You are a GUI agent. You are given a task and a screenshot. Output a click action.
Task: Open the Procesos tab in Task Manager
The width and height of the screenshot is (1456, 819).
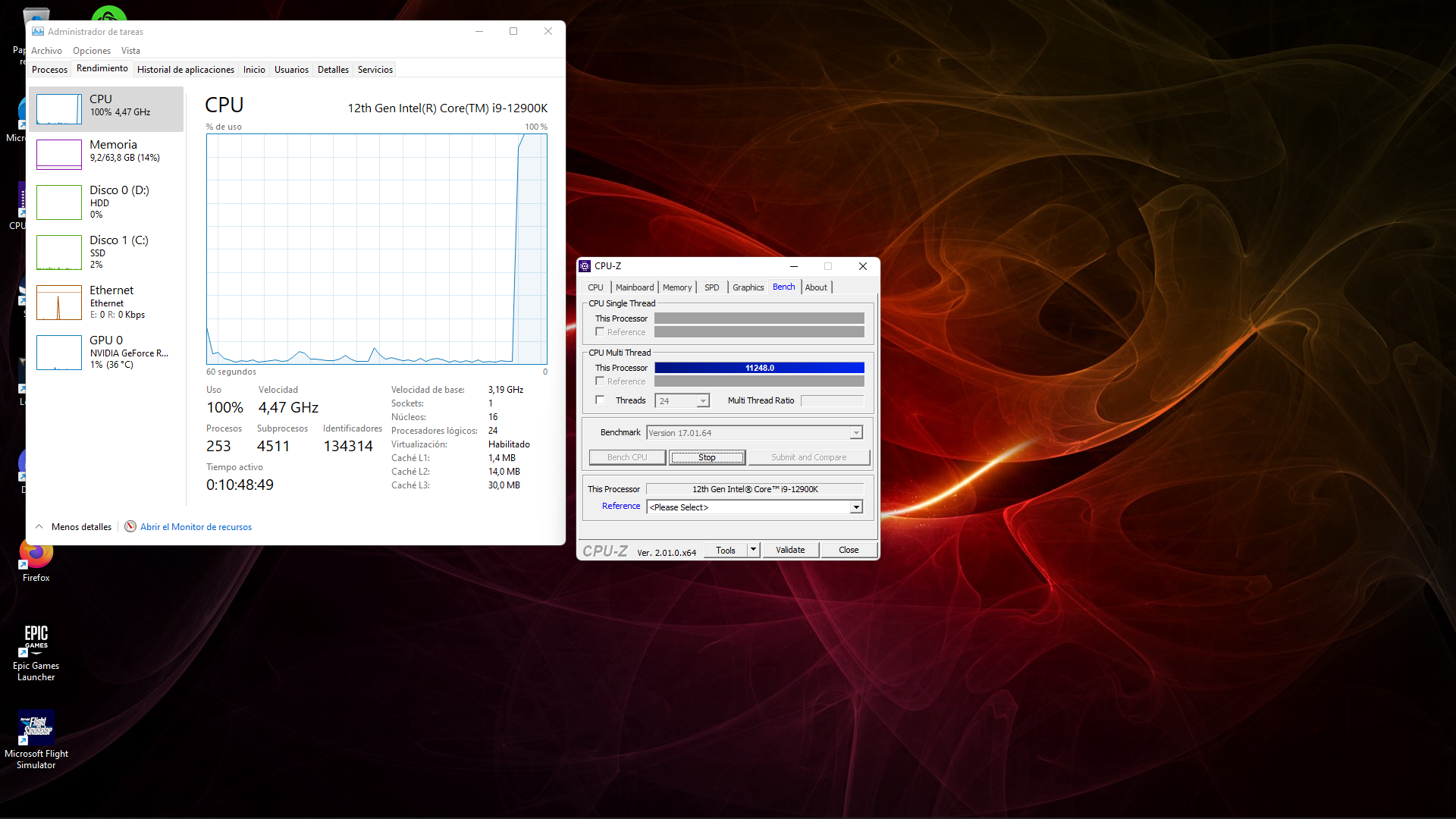[x=49, y=70]
